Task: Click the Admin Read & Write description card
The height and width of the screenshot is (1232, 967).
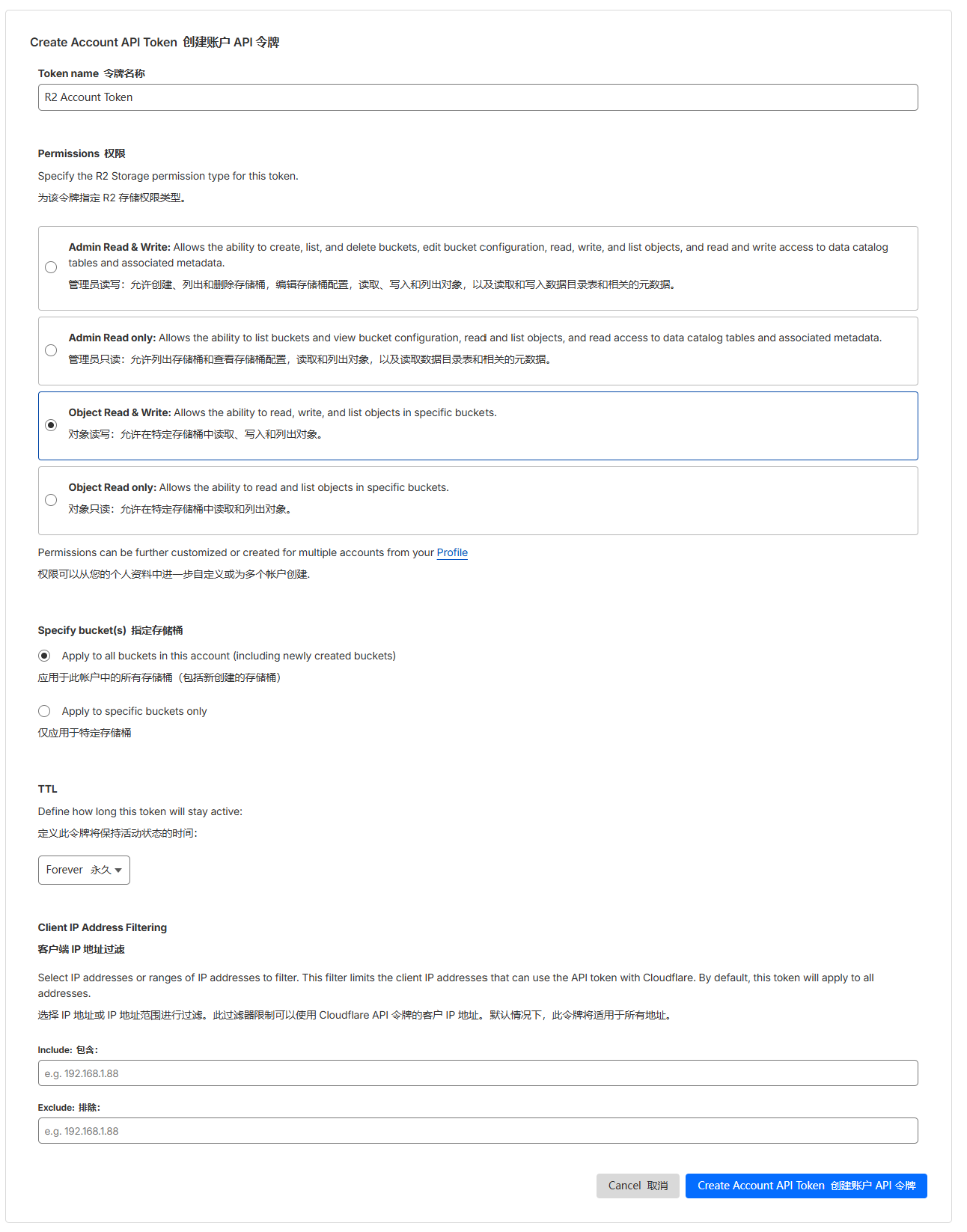Action: (x=478, y=268)
